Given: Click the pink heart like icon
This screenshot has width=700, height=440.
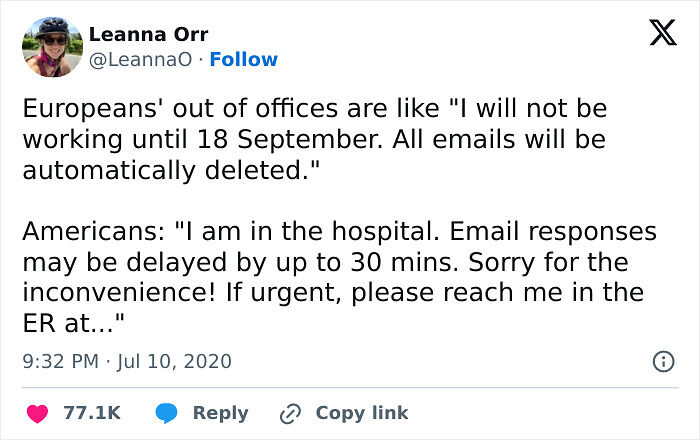Looking at the screenshot, I should [37, 412].
